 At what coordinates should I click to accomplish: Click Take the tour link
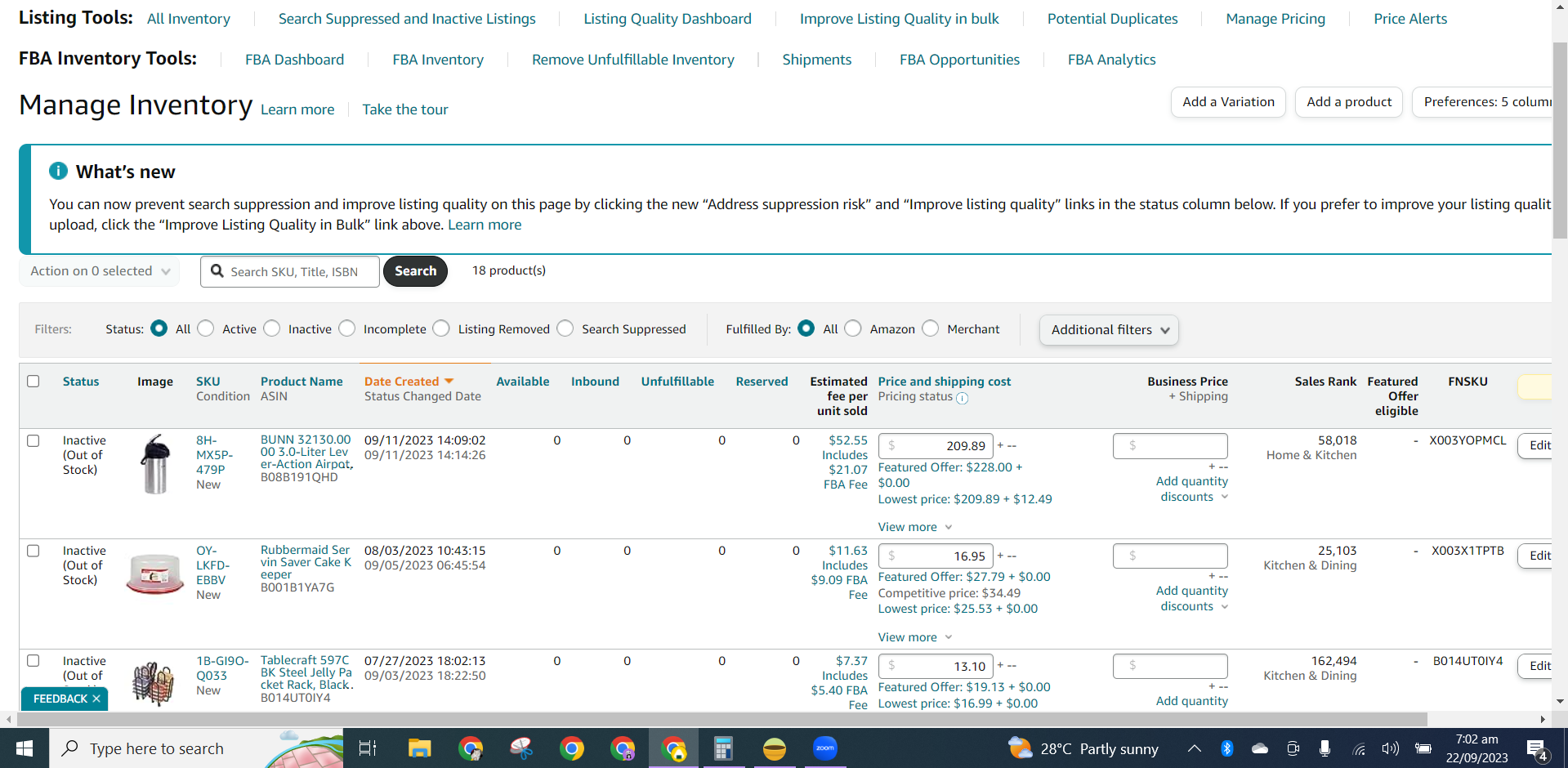(405, 109)
